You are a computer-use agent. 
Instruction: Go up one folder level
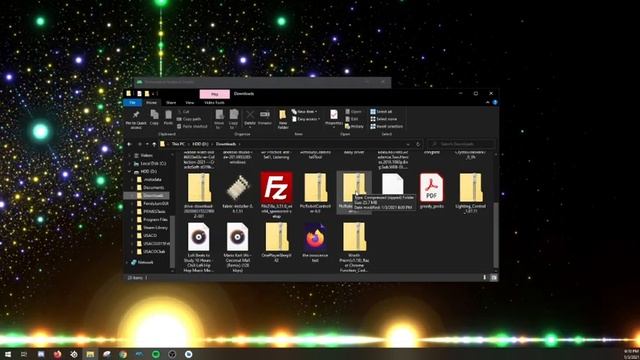click(x=154, y=144)
